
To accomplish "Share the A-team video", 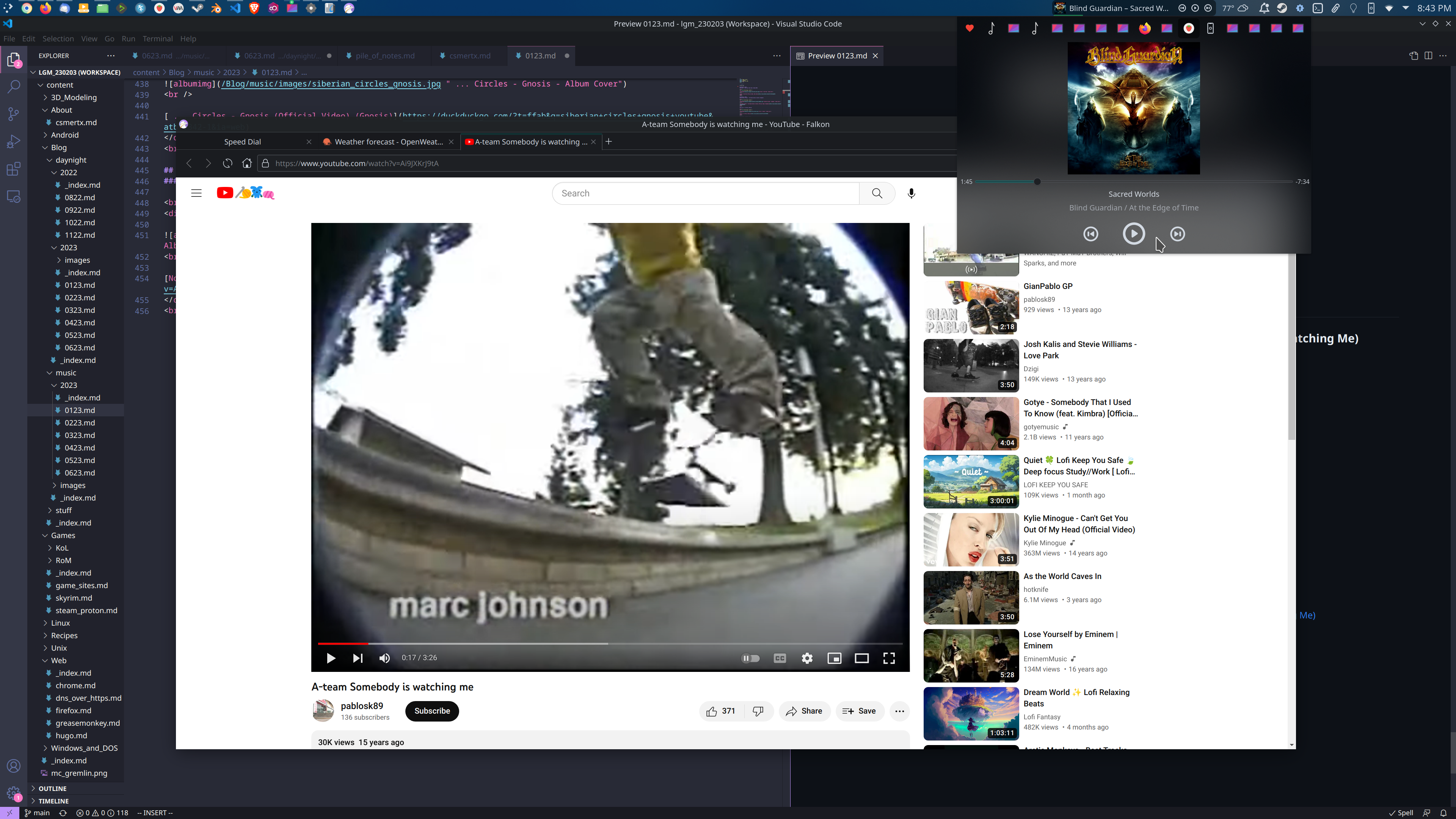I will pyautogui.click(x=804, y=711).
